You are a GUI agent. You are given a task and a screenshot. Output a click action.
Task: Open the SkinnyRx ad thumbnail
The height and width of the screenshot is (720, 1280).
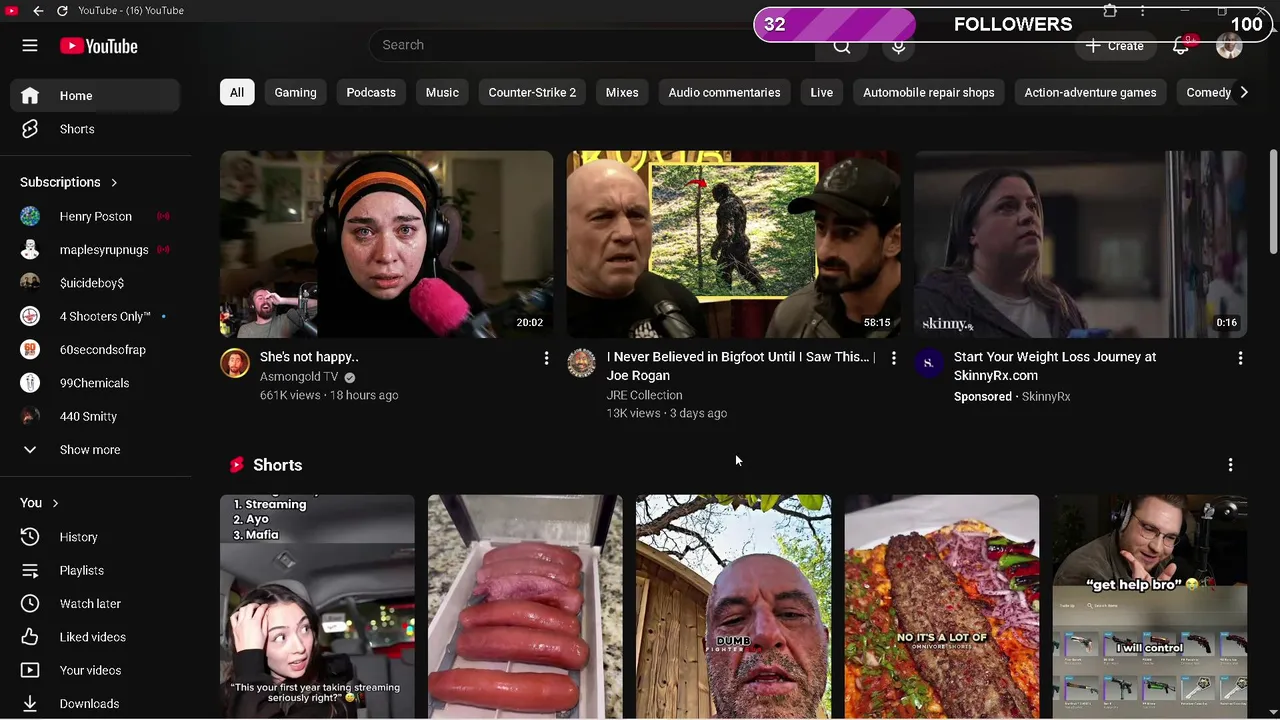pos(1080,244)
